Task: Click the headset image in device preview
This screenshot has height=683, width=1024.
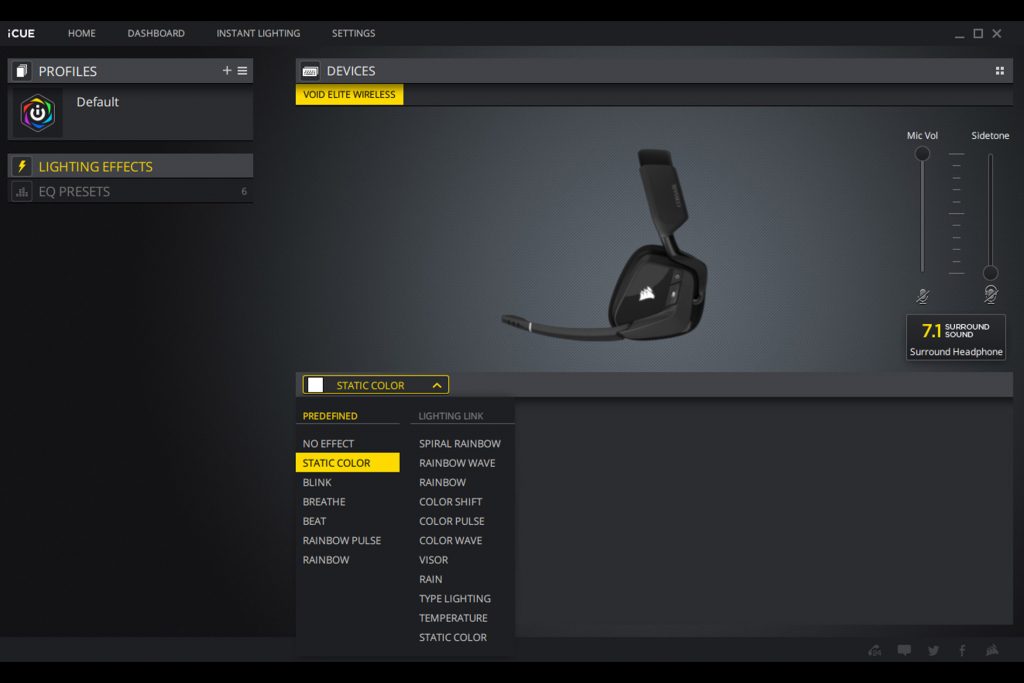Action: (x=605, y=246)
